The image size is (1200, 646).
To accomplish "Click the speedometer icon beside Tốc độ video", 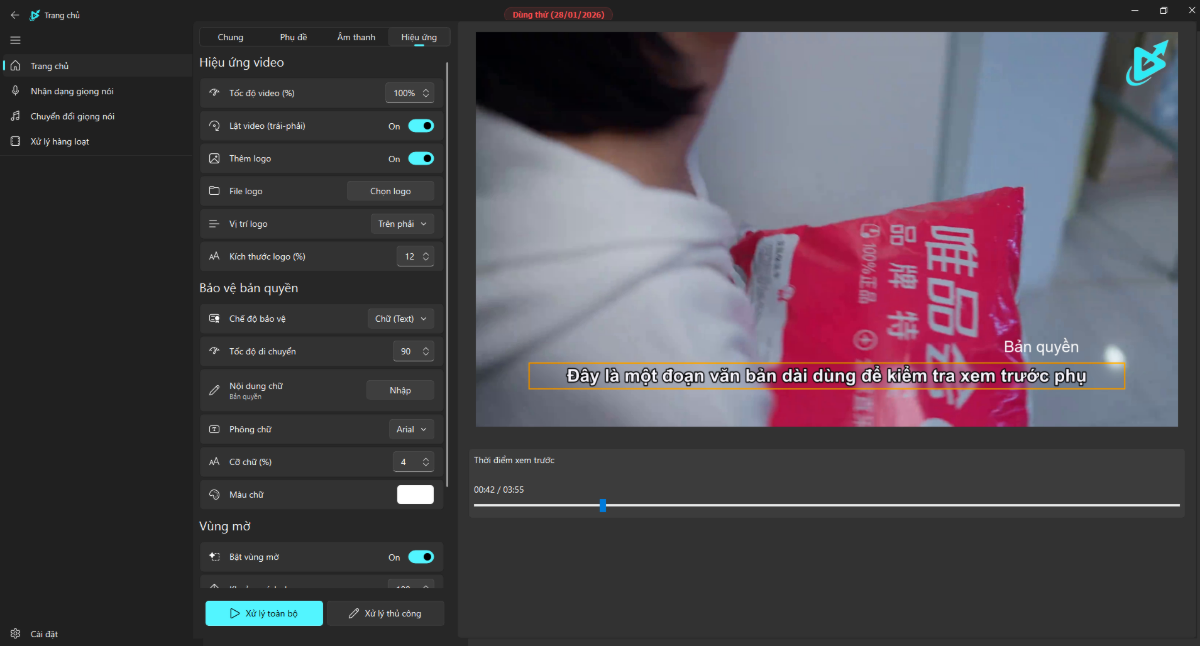I will pyautogui.click(x=214, y=92).
